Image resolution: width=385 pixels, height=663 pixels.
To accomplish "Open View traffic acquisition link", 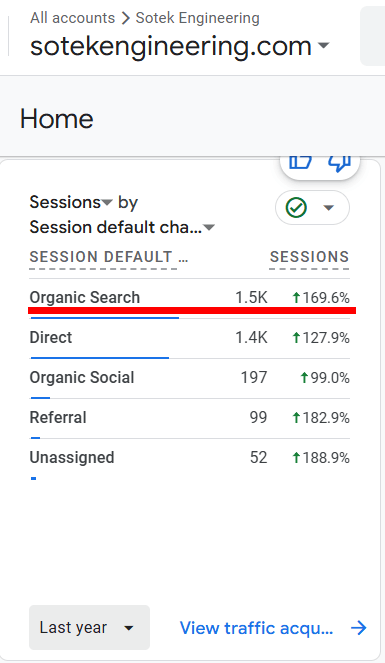I will (256, 628).
